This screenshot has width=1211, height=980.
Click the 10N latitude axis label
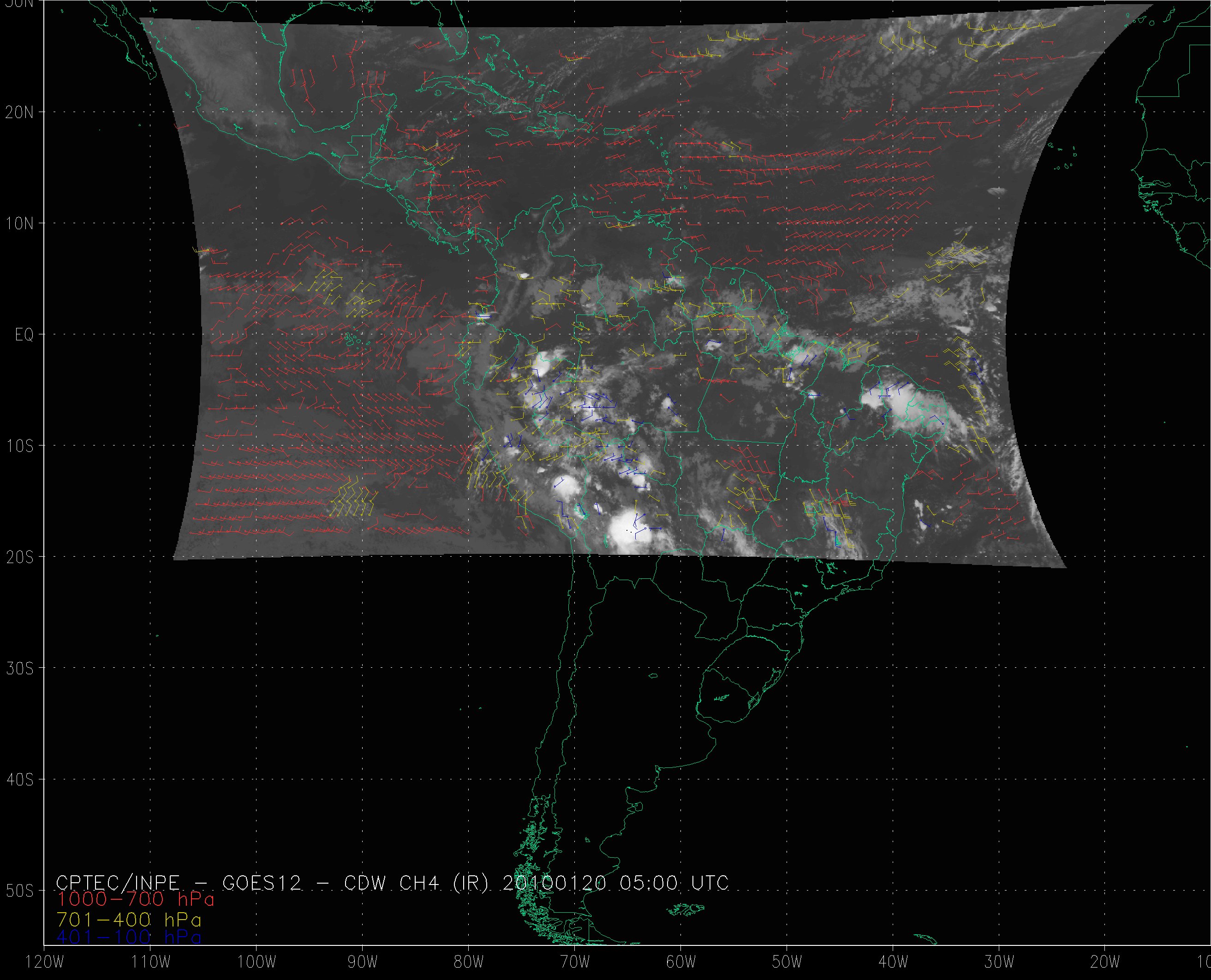pos(19,224)
